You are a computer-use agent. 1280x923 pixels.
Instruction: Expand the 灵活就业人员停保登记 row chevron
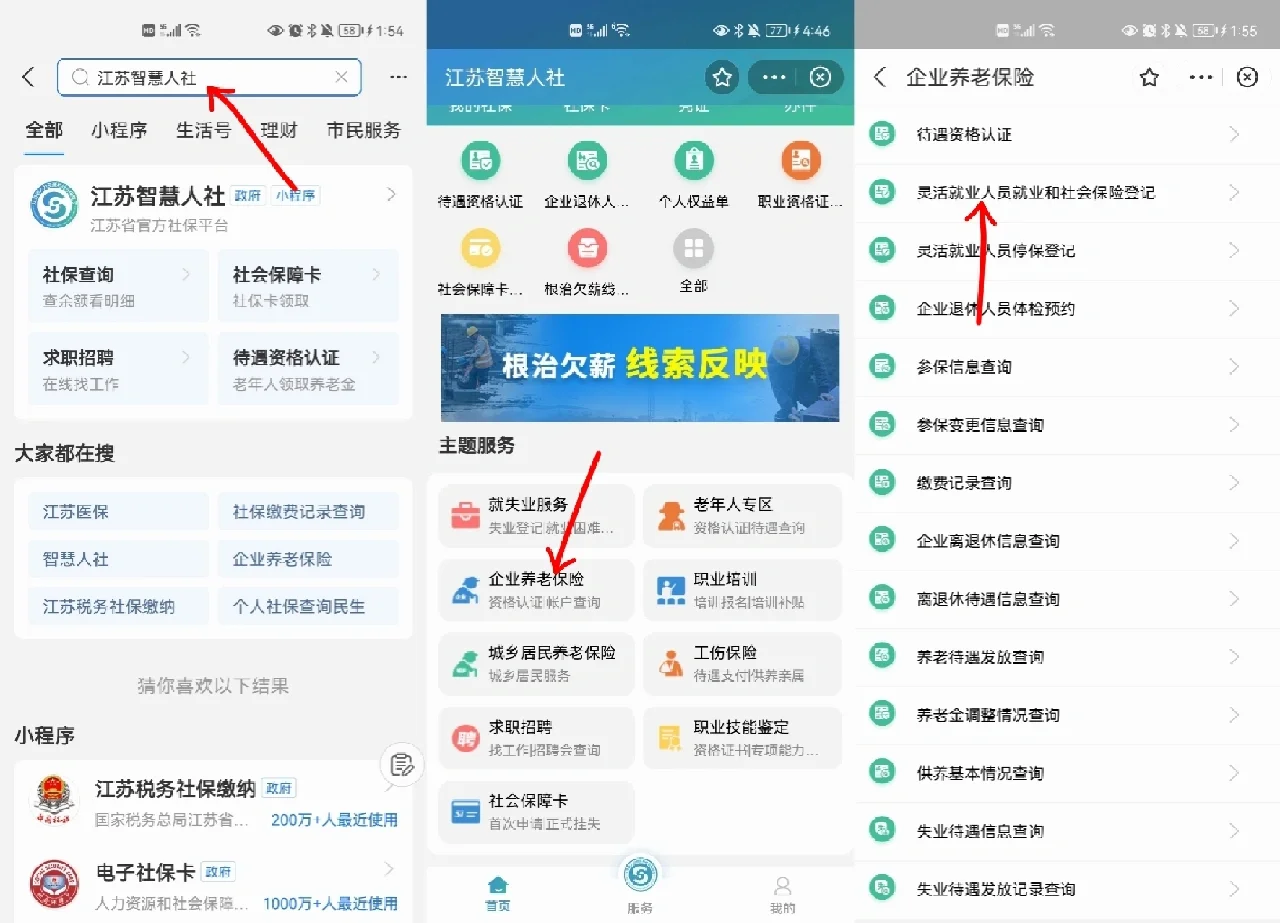coord(1235,250)
